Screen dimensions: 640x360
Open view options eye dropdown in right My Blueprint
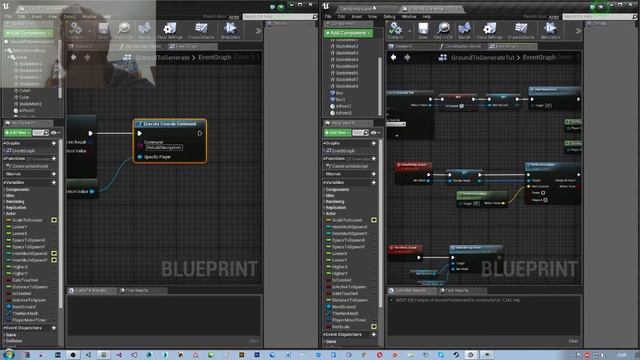click(x=375, y=133)
